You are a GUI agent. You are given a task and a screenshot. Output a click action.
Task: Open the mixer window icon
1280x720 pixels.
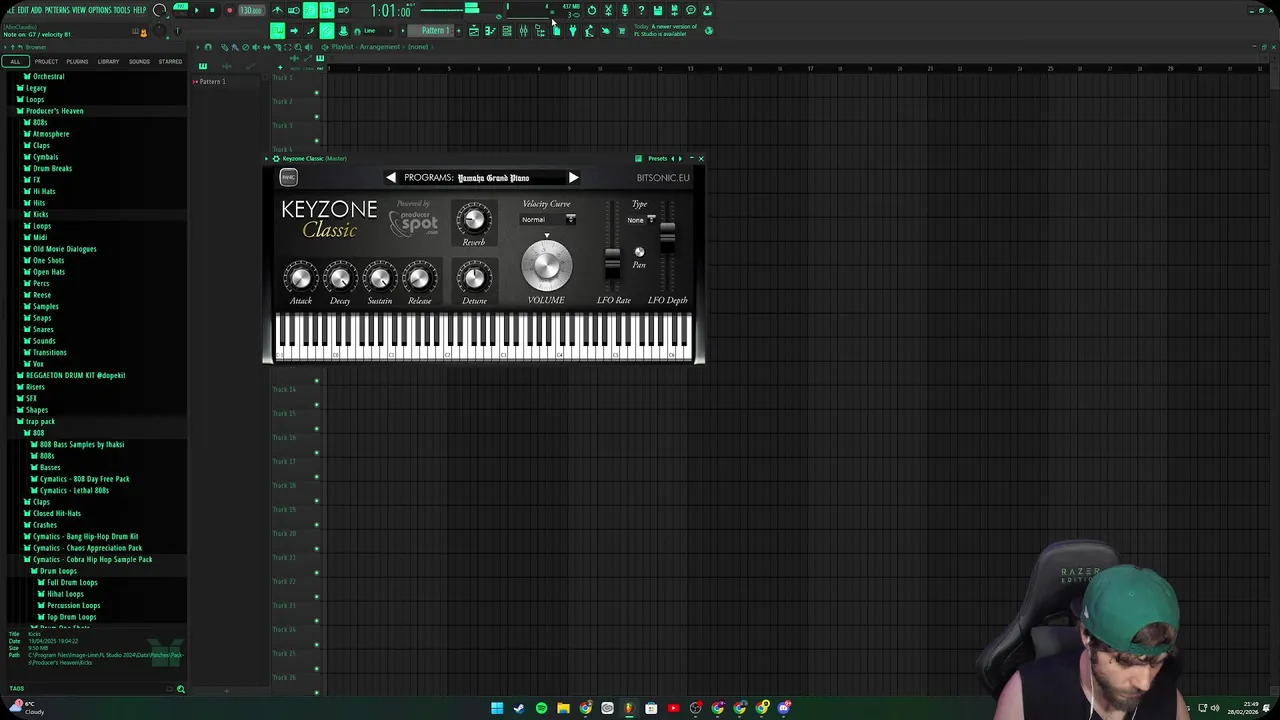pyautogui.click(x=523, y=31)
